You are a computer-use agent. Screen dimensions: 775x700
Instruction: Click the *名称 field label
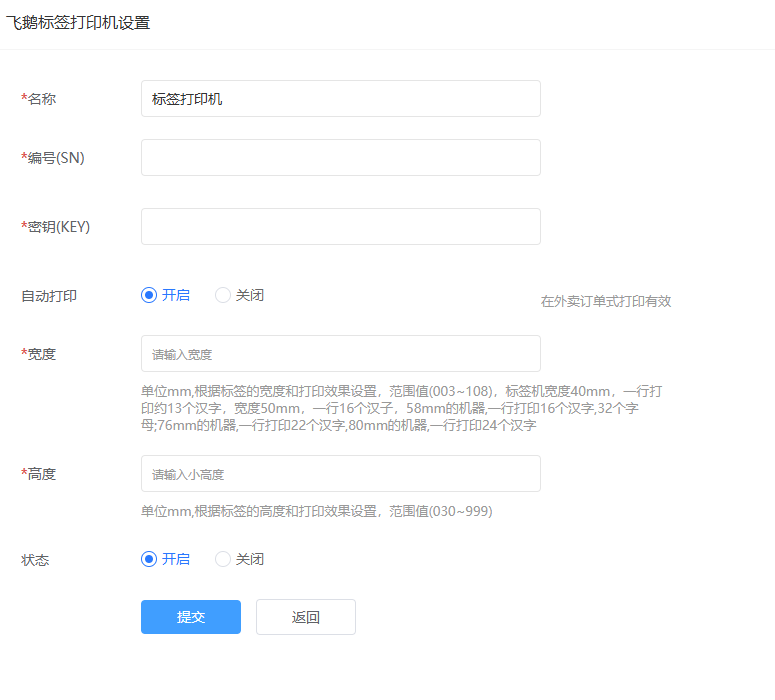[x=39, y=99]
